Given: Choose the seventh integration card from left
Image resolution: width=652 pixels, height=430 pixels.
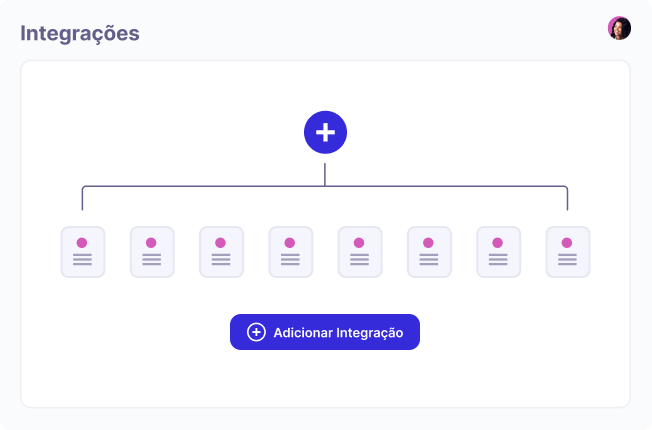Looking at the screenshot, I should coord(498,252).
